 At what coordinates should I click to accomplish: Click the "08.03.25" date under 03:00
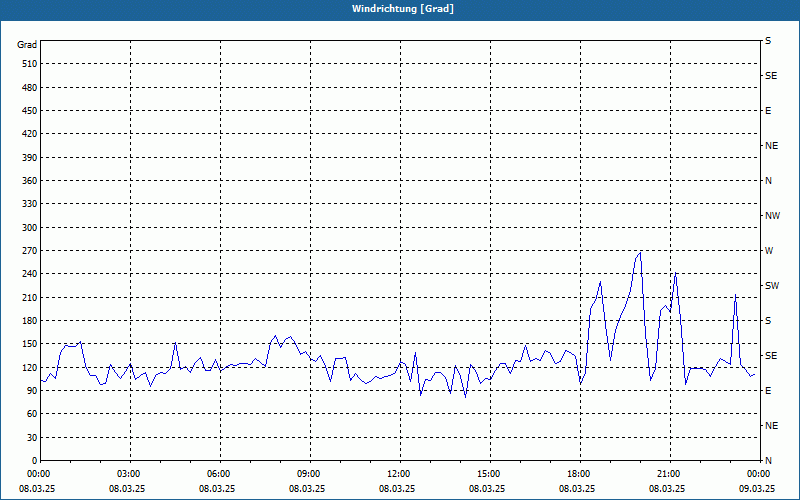pos(127,489)
